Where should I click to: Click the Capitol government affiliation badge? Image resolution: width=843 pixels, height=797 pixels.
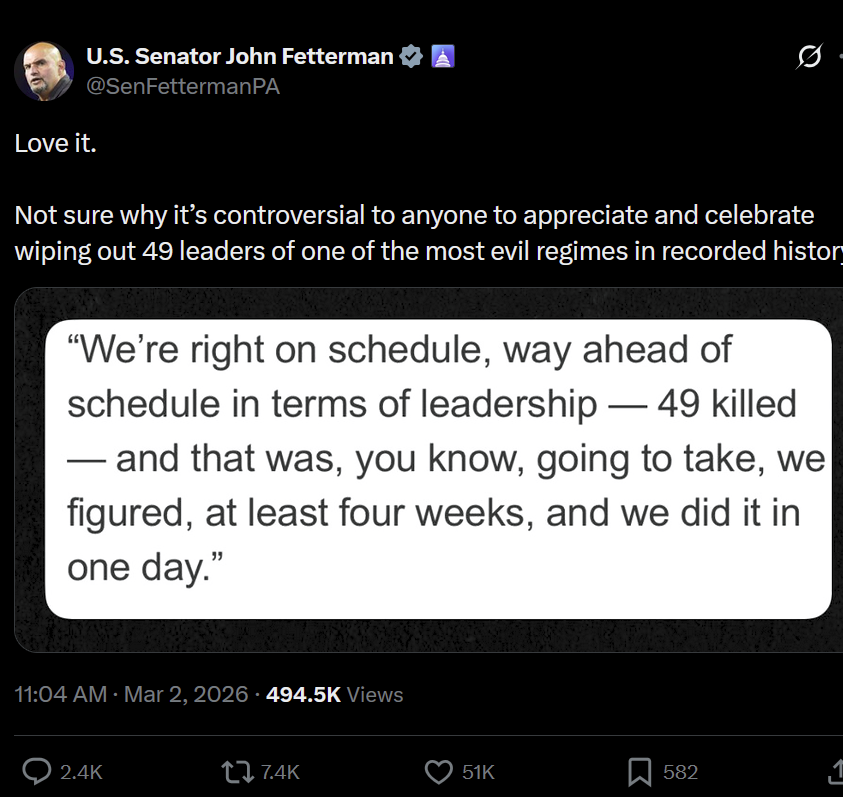click(x=442, y=57)
